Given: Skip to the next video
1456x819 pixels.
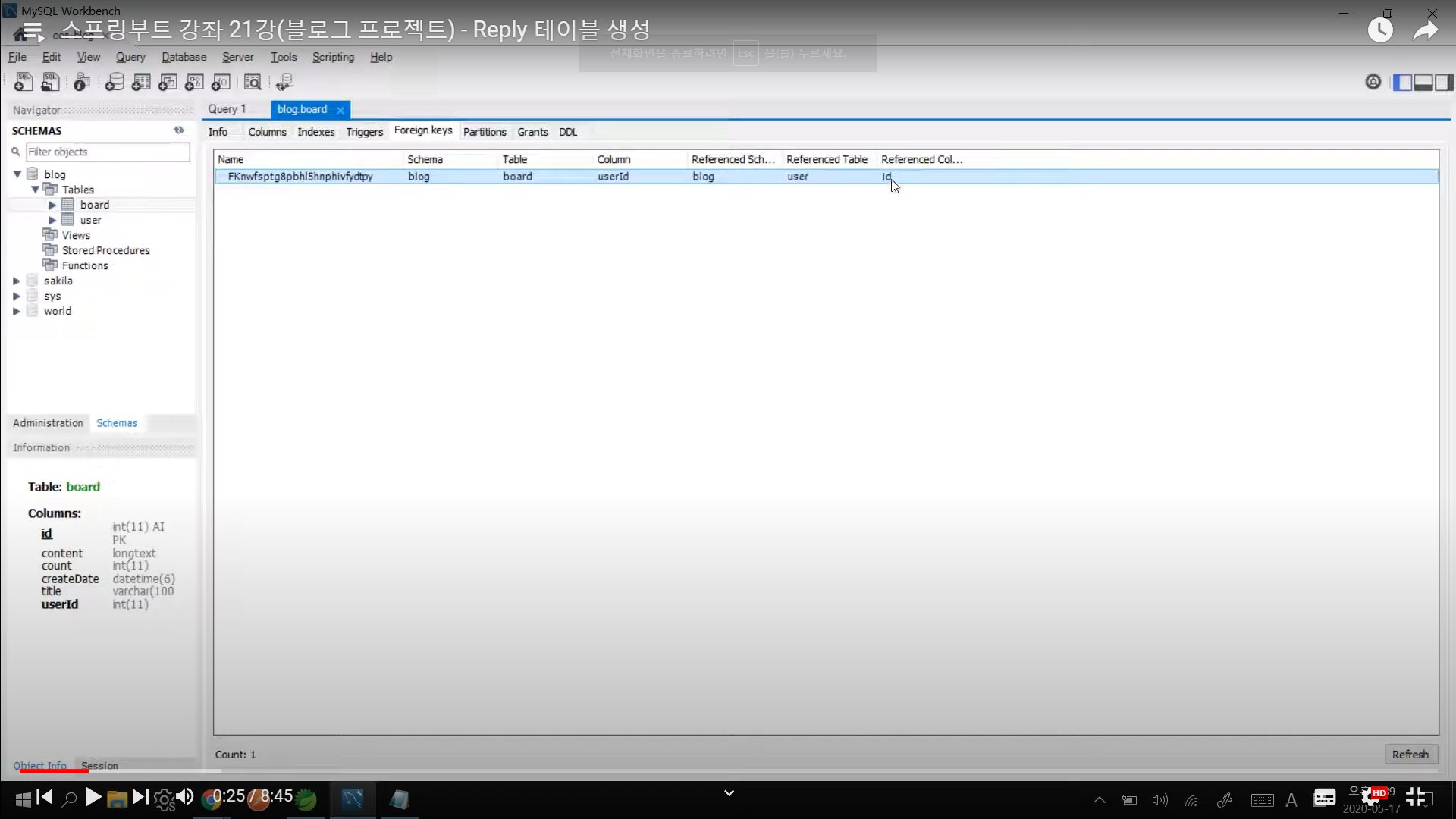Looking at the screenshot, I should tap(140, 796).
